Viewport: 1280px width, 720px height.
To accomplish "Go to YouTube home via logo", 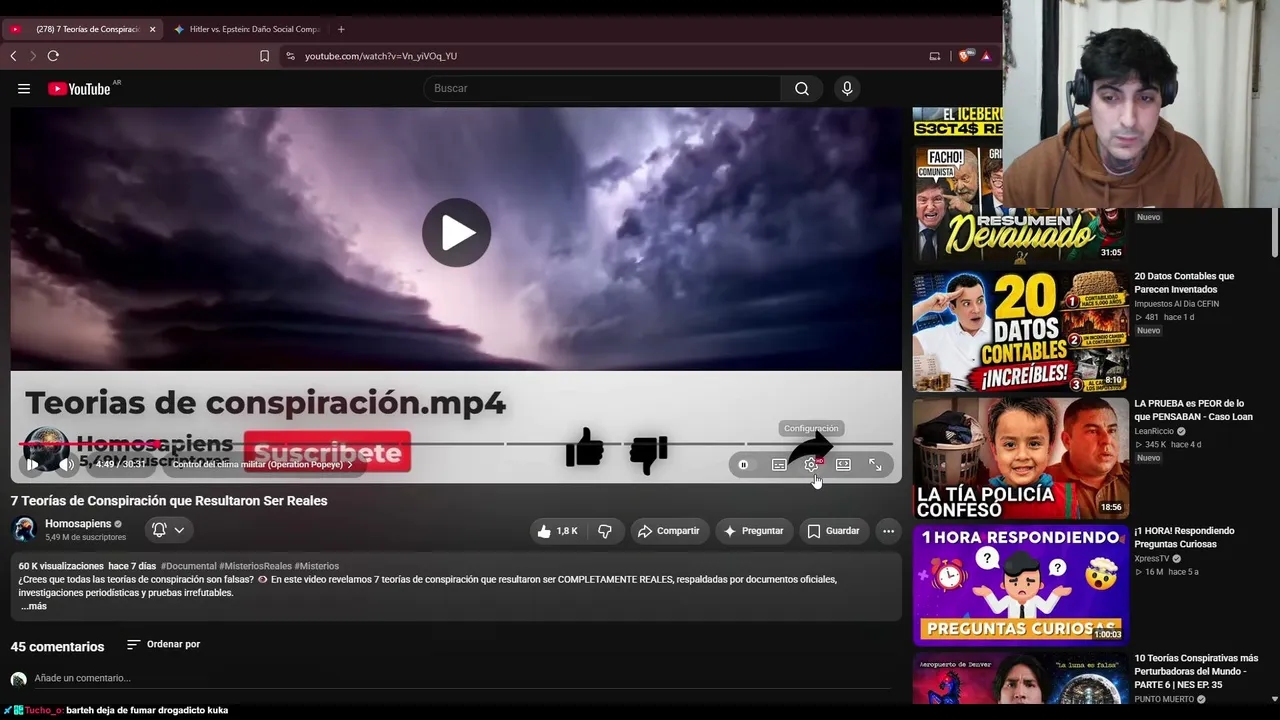I will click(x=79, y=89).
